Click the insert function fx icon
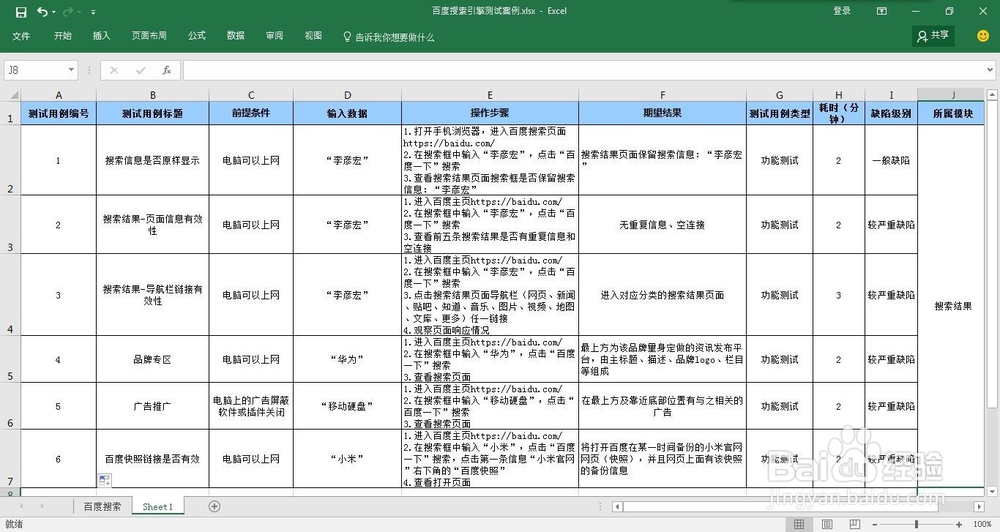 click(x=166, y=70)
